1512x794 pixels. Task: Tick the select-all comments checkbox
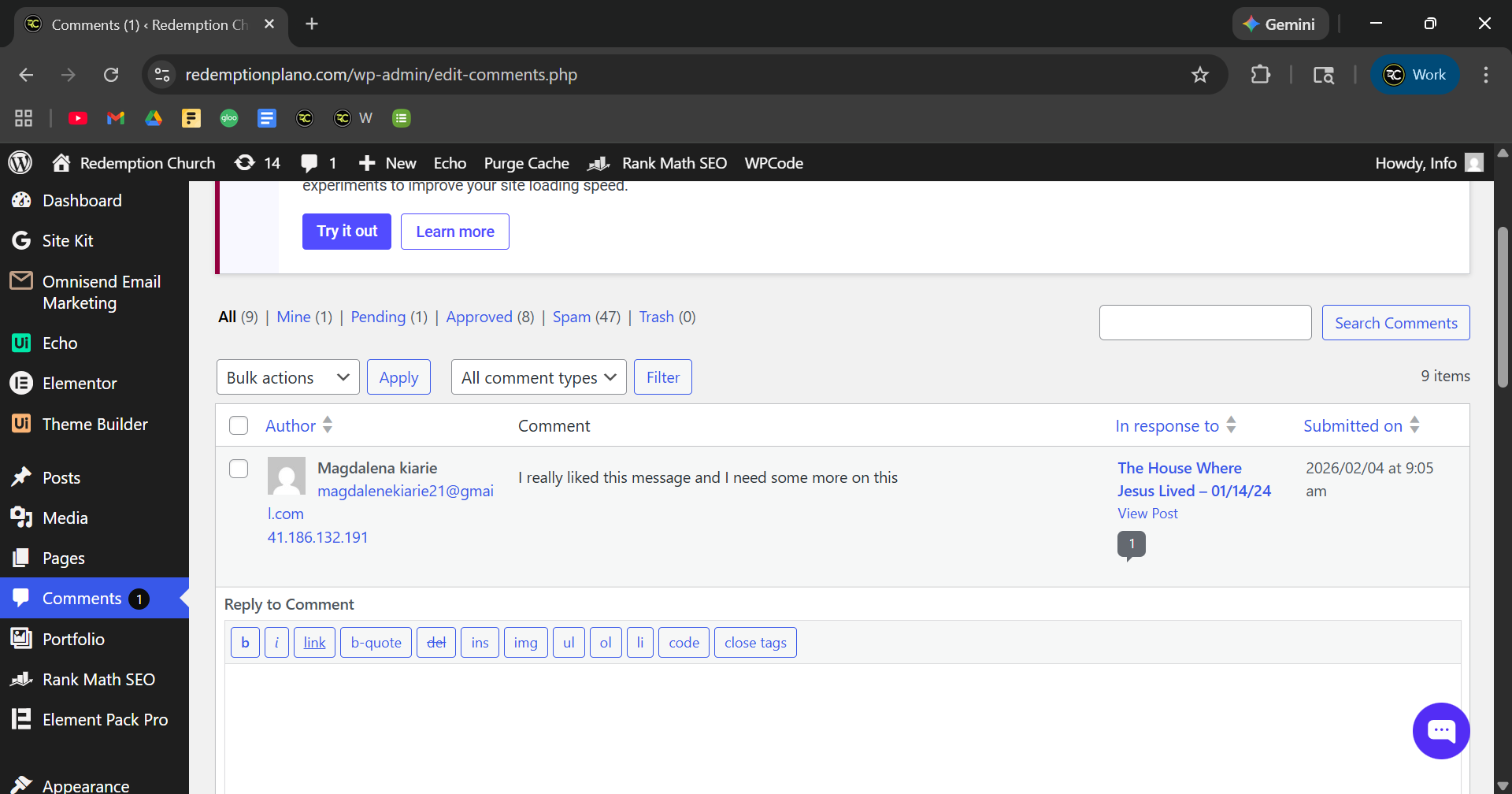coord(239,425)
